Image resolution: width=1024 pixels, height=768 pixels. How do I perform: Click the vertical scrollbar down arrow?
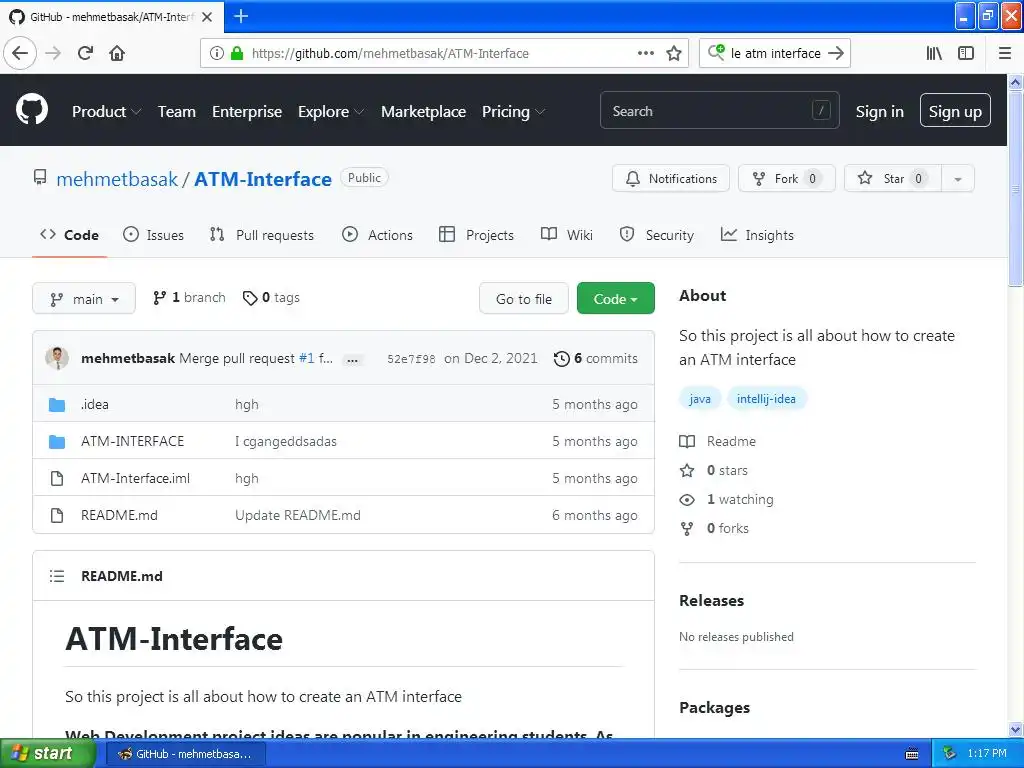point(1016,729)
